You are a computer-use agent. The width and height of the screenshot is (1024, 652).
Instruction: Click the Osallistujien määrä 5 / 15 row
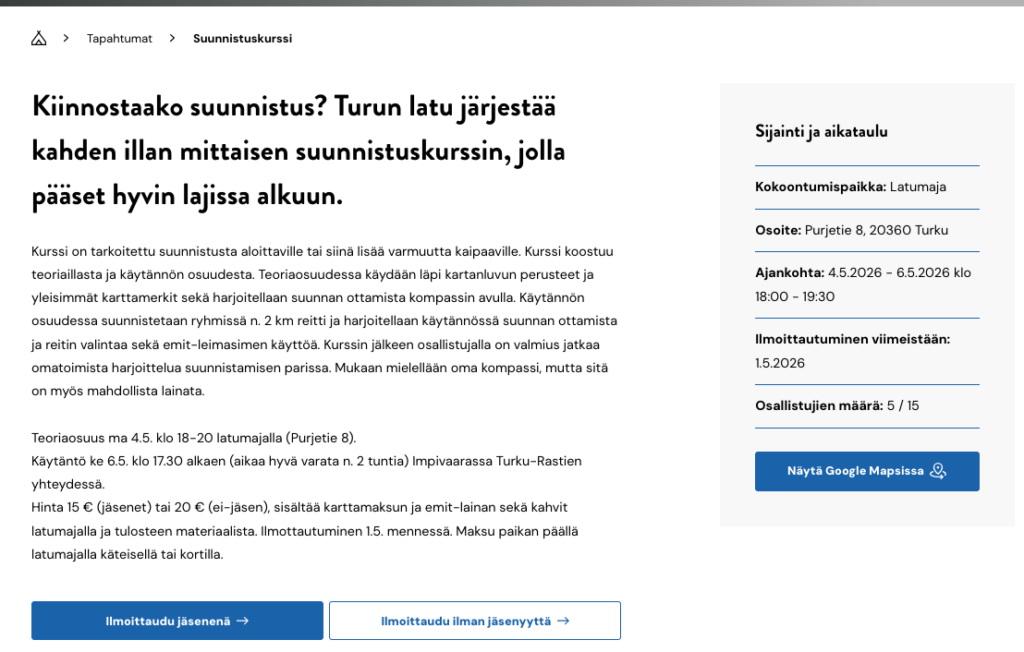(x=836, y=406)
